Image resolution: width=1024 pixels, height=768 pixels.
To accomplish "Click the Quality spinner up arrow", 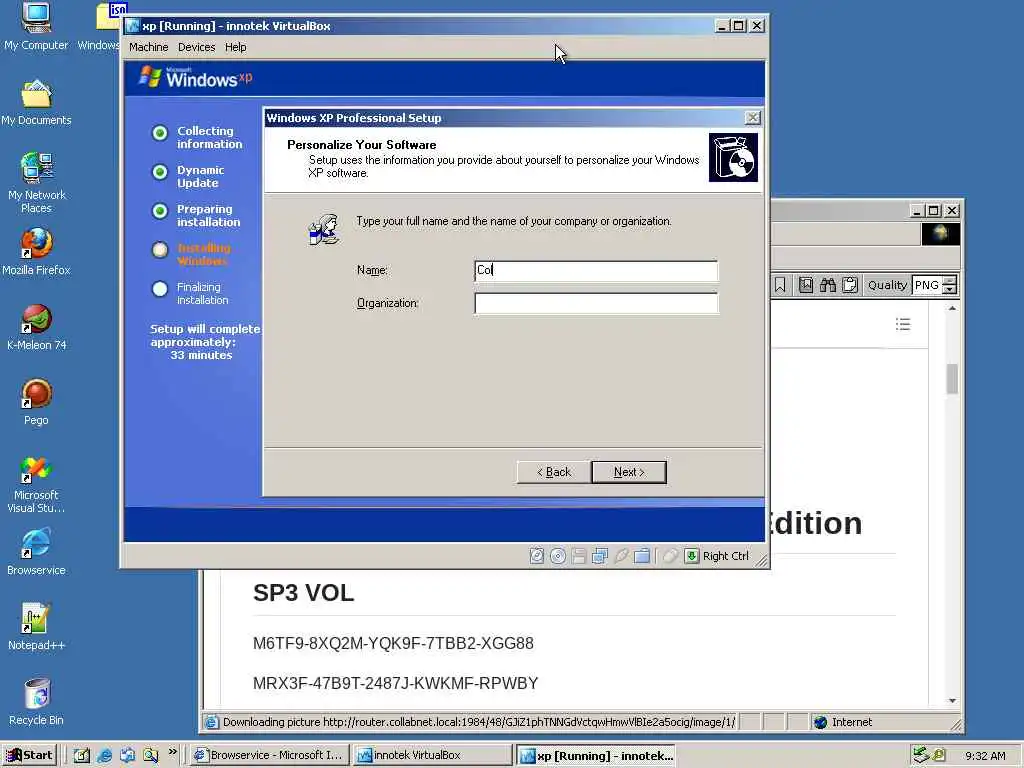I will [x=950, y=280].
